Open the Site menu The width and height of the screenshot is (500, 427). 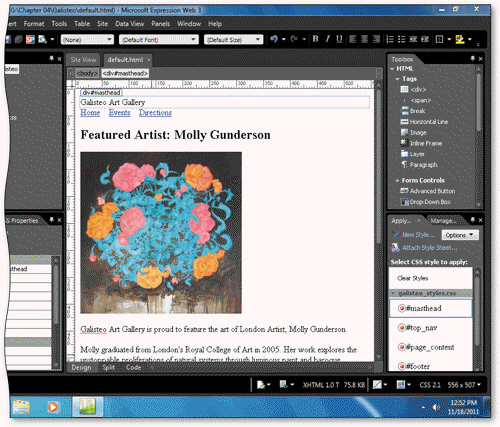pos(102,24)
